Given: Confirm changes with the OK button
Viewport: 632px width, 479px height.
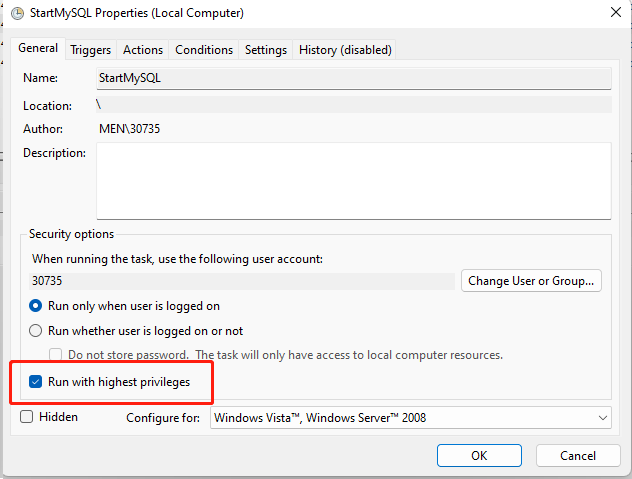Looking at the screenshot, I should tap(479, 455).
